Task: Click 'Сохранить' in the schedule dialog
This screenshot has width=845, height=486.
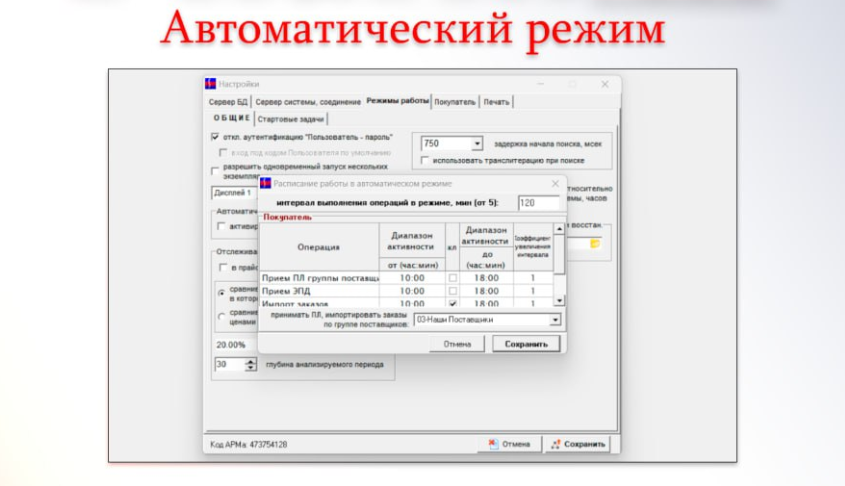Action: click(x=526, y=344)
